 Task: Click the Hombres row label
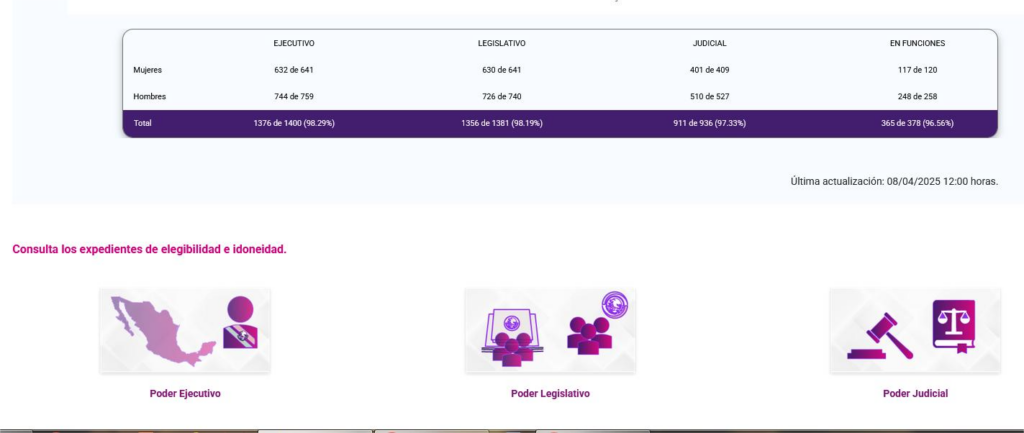click(x=149, y=97)
